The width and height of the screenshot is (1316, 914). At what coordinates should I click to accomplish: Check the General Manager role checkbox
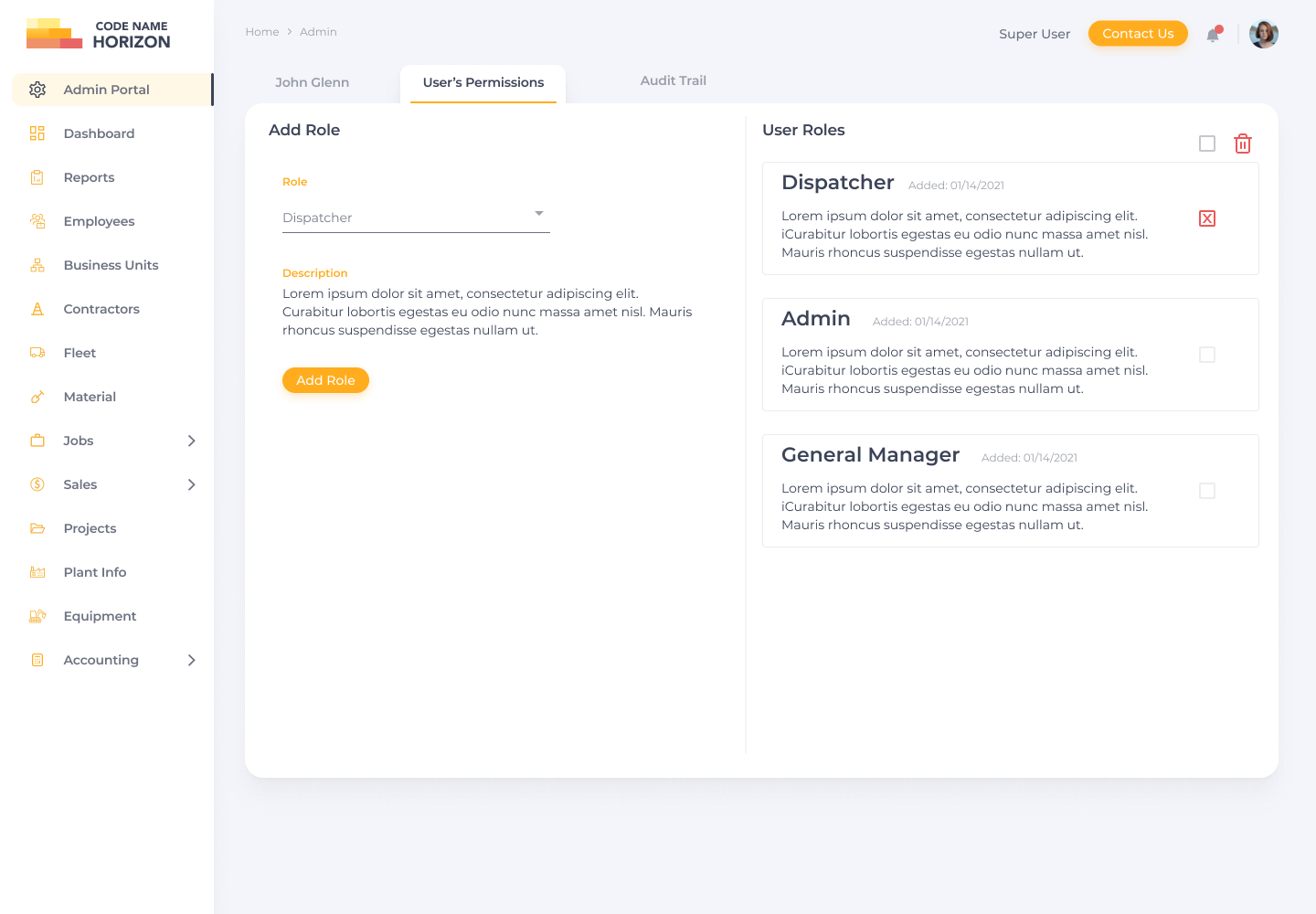click(x=1206, y=491)
